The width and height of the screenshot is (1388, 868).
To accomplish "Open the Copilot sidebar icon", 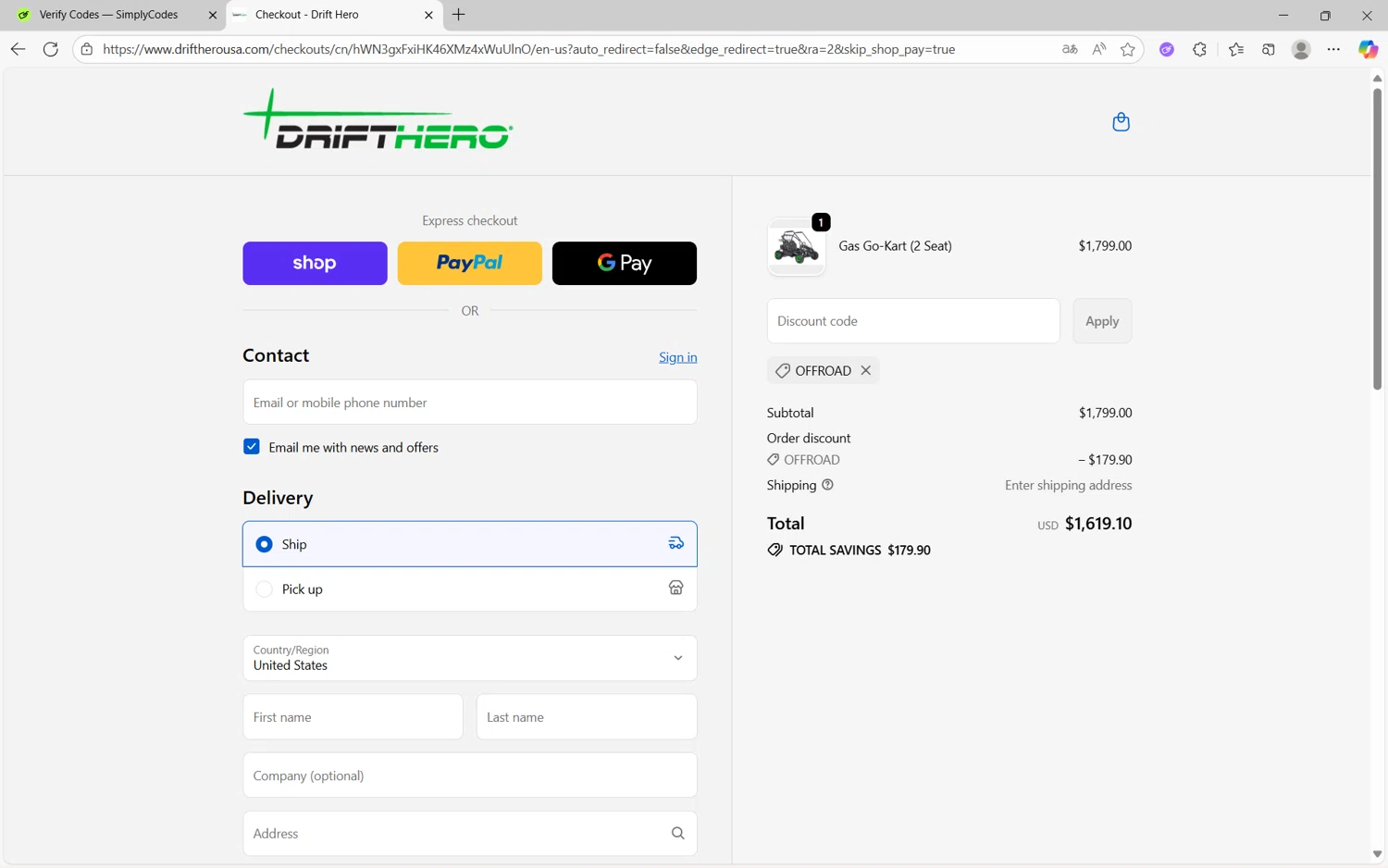I will coord(1368,49).
